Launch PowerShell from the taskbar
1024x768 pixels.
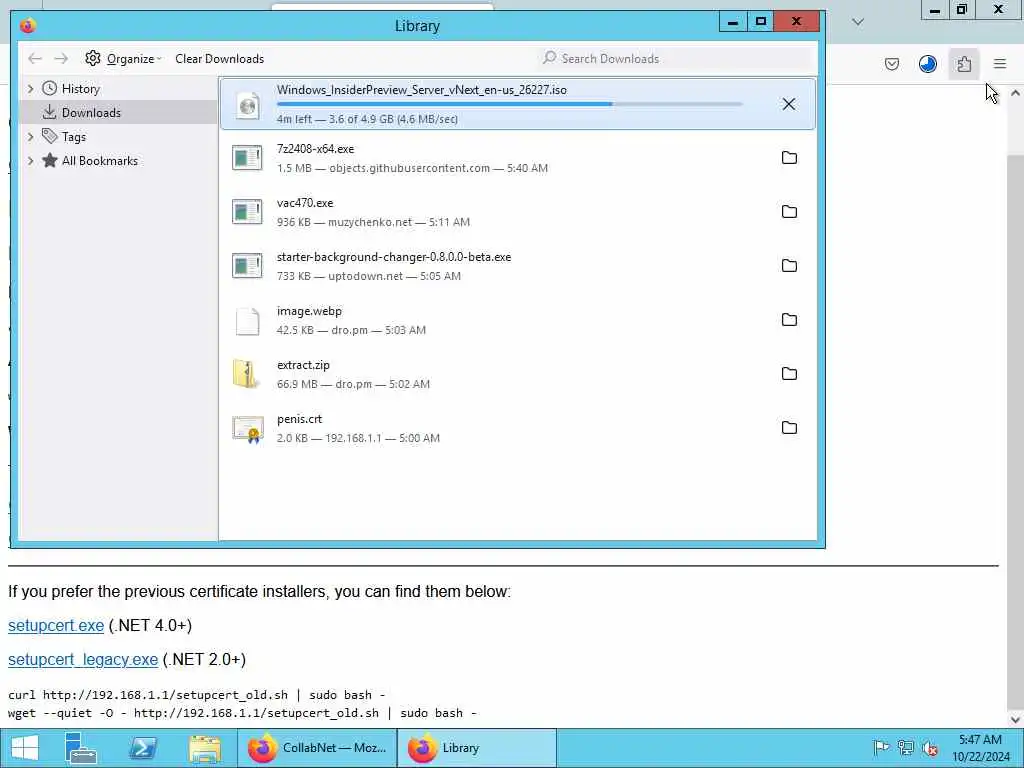pos(142,748)
